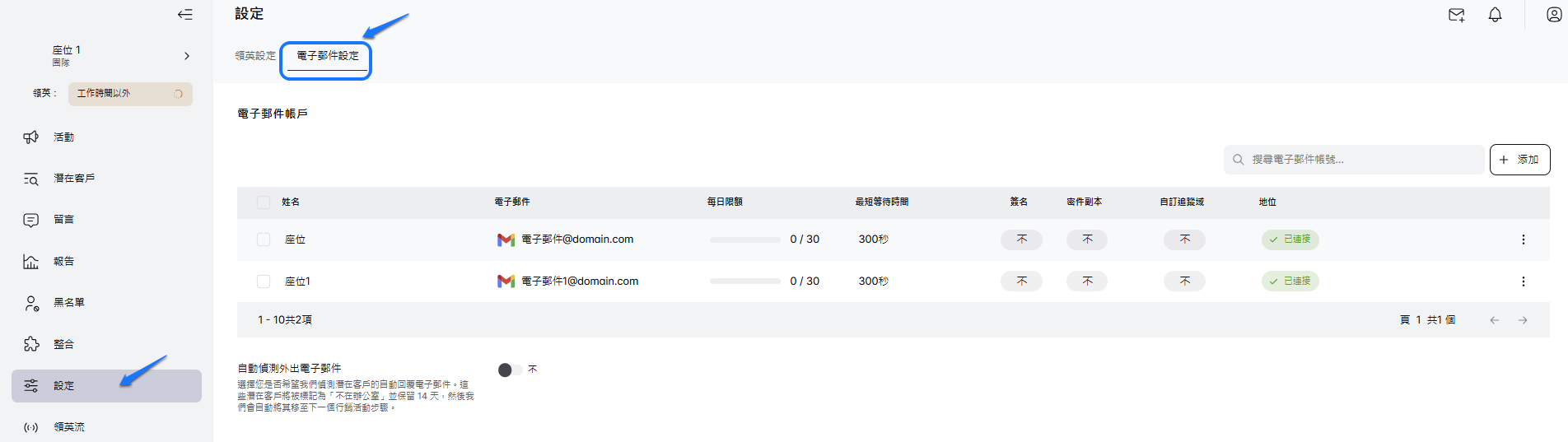This screenshot has height=442, width=1568.
Task: Click the mail envelope icon in header
Action: (1456, 15)
